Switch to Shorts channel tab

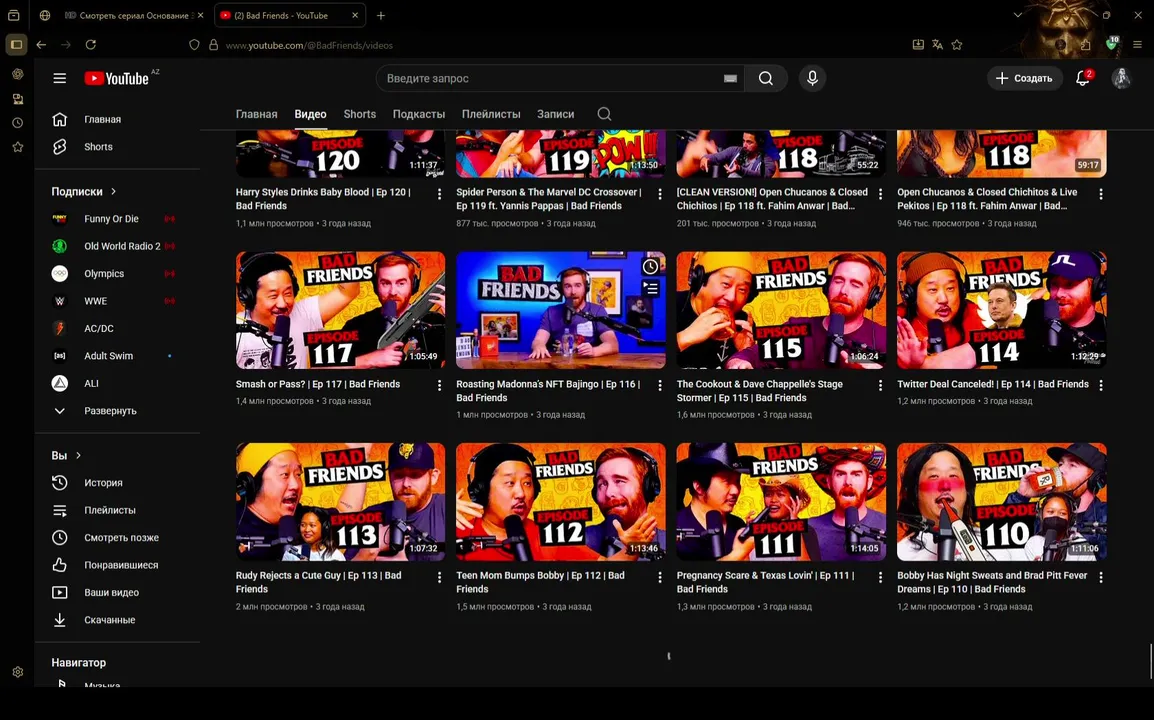(x=359, y=114)
